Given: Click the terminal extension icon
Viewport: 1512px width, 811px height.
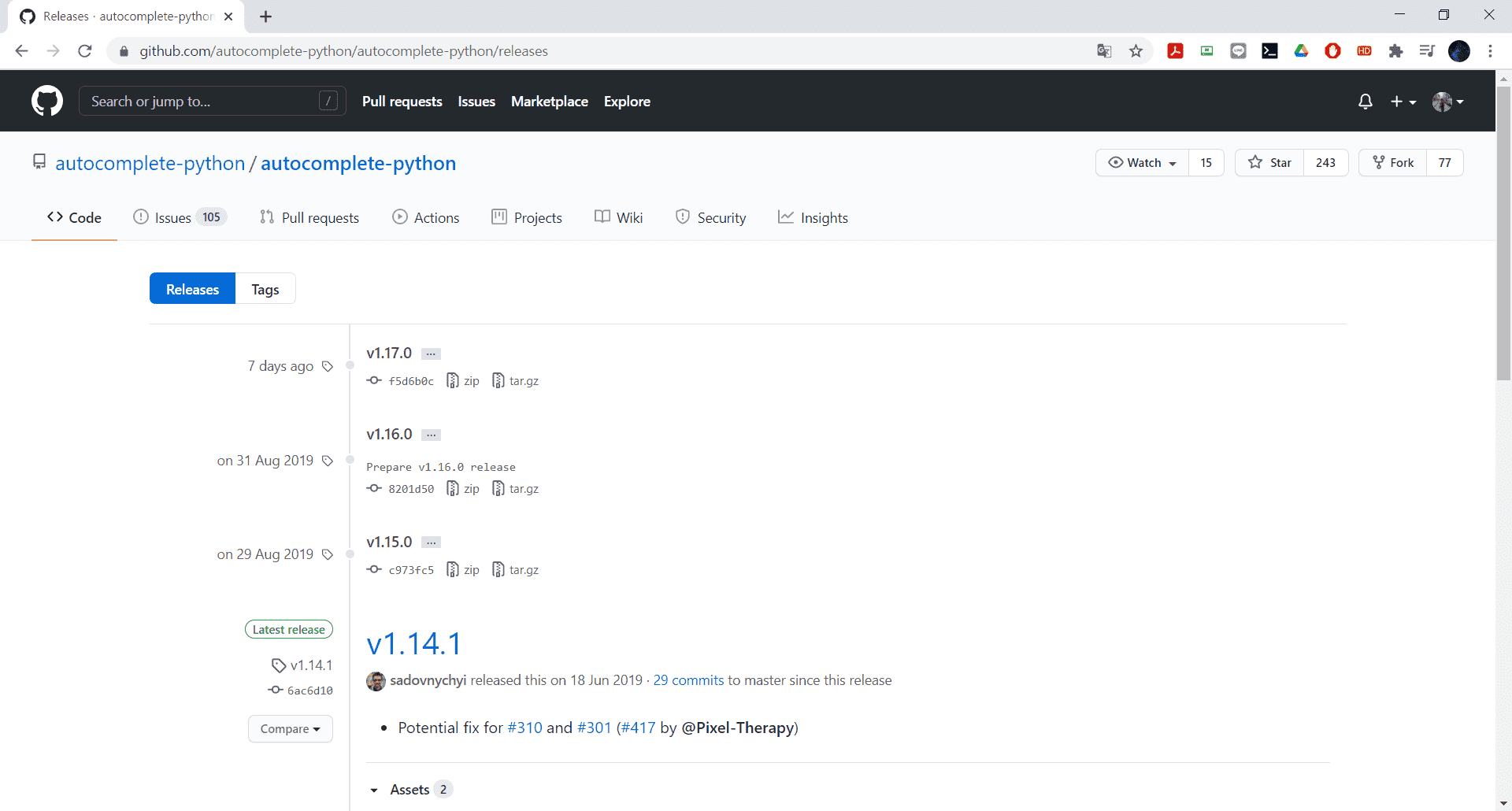Looking at the screenshot, I should click(1269, 51).
